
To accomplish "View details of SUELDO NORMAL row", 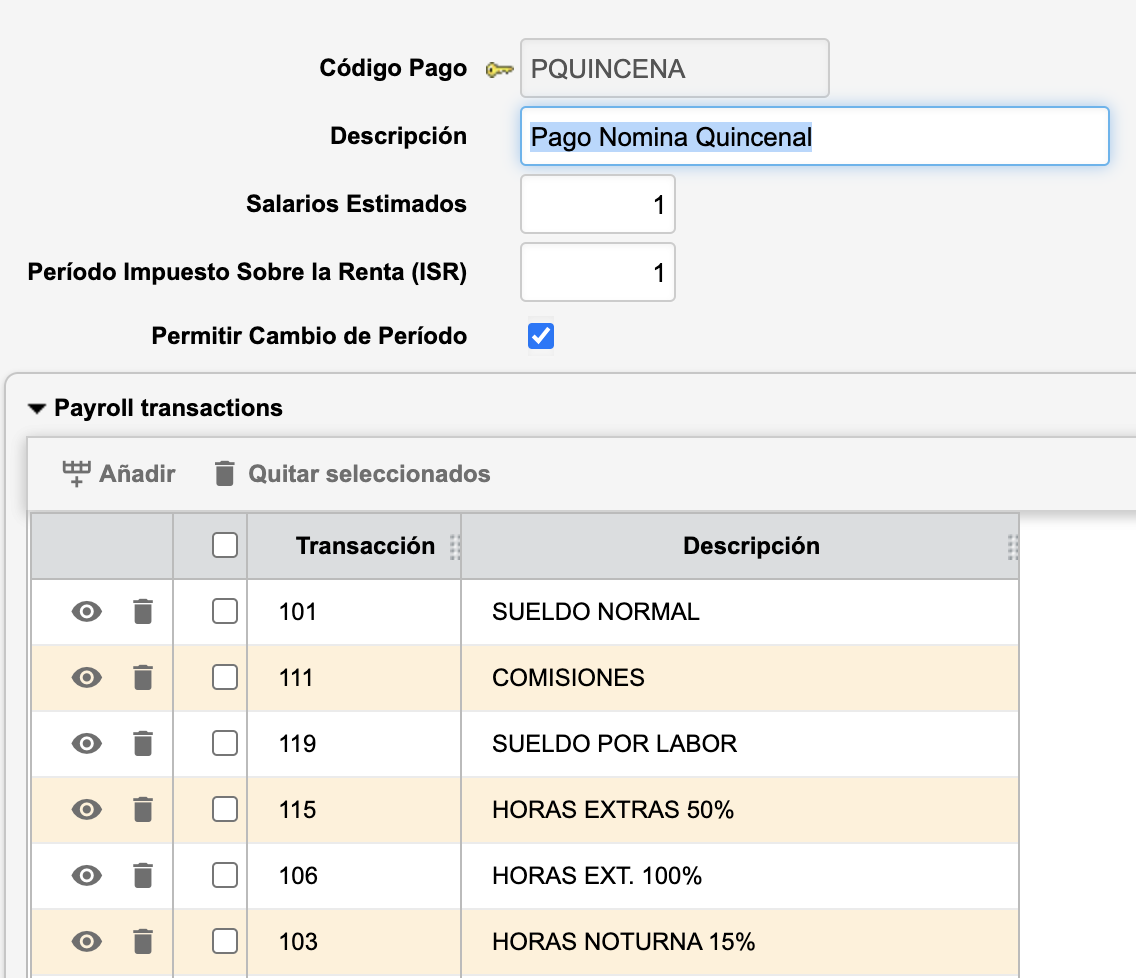I will [x=87, y=611].
